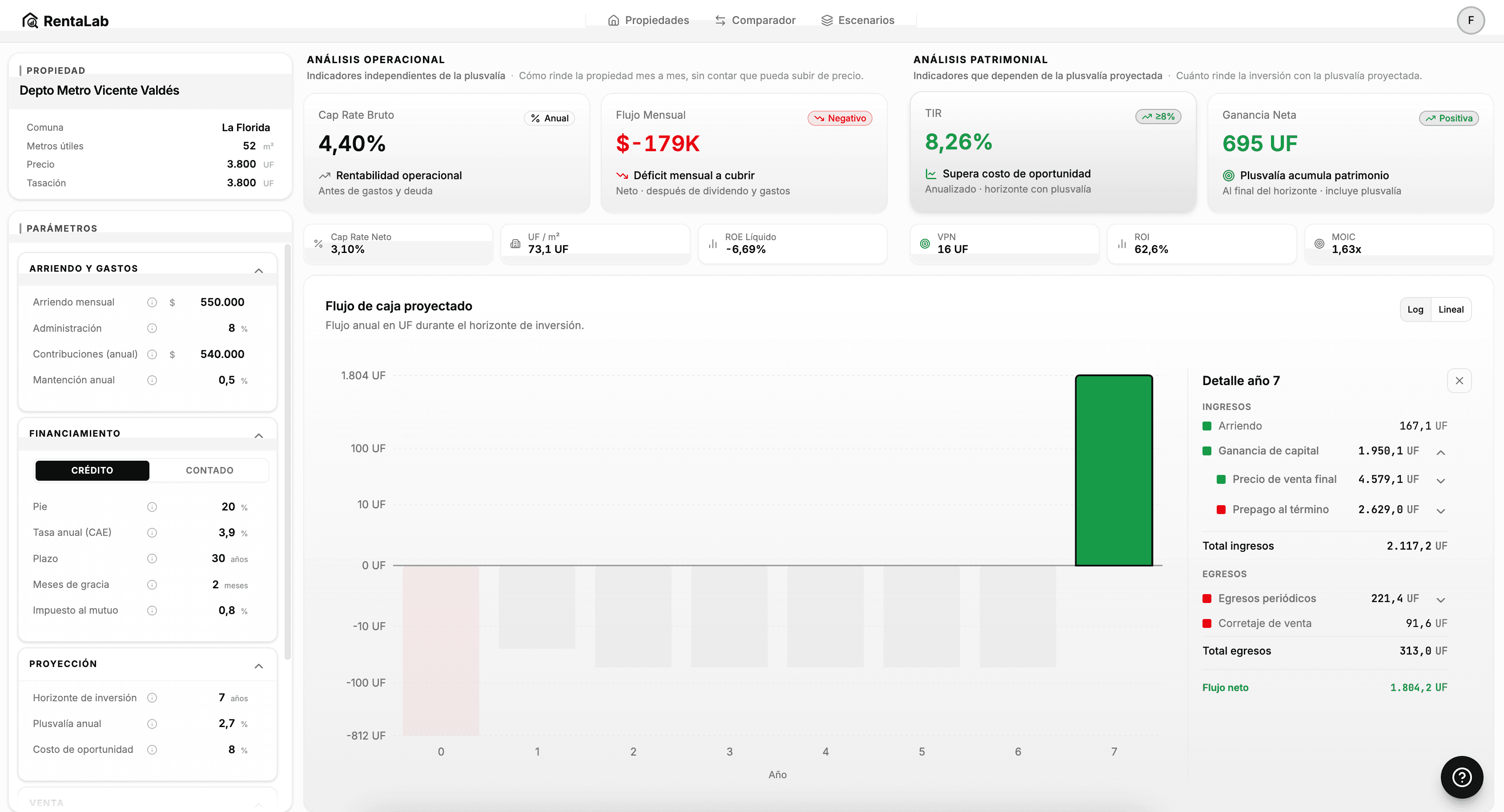Click chart icon beside Supera costo de oportunidad
The image size is (1504, 812).
point(931,173)
